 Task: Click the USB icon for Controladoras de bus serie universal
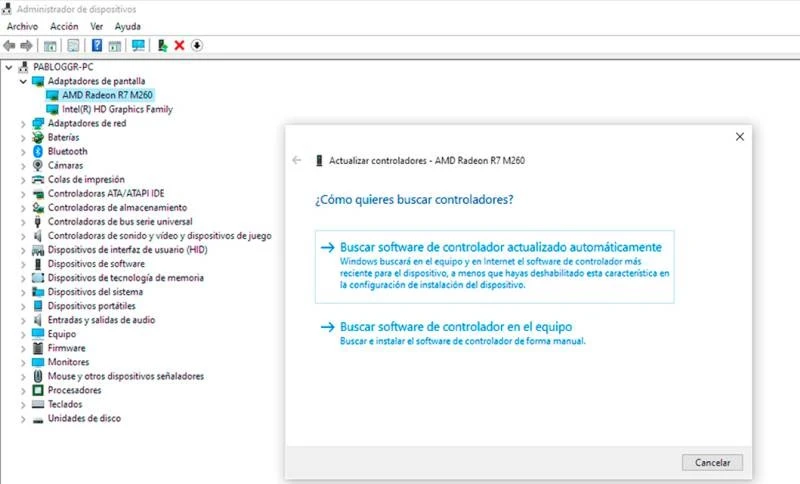(38, 222)
